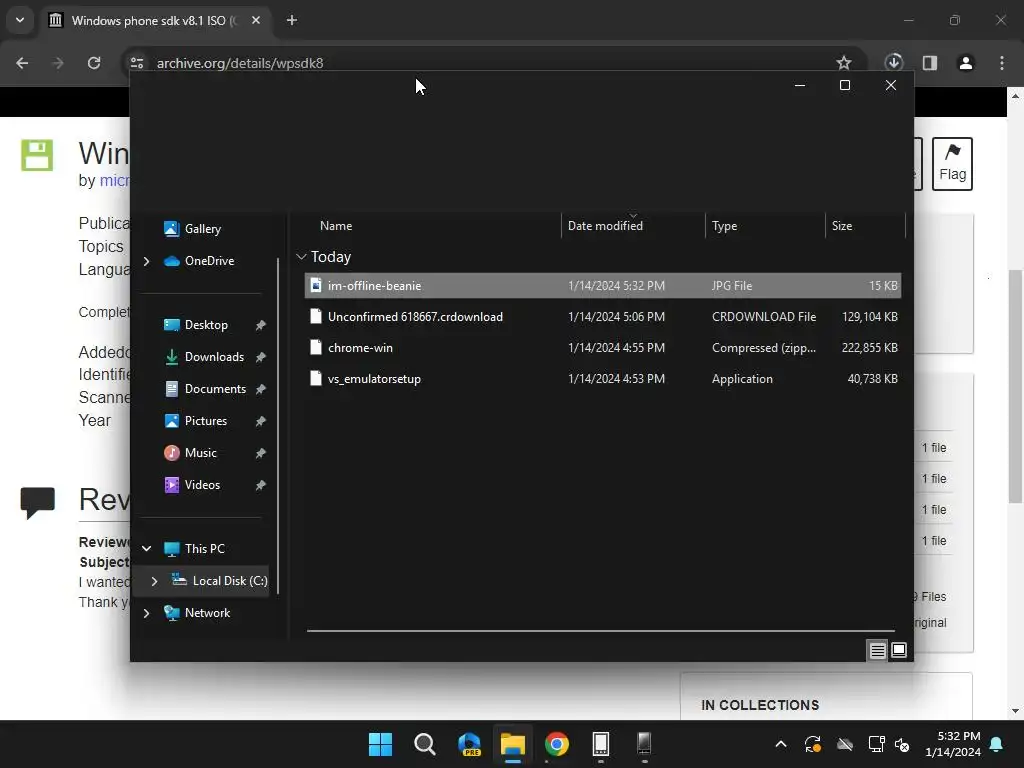Open the Windows Start menu
The width and height of the screenshot is (1024, 768).
coord(380,744)
